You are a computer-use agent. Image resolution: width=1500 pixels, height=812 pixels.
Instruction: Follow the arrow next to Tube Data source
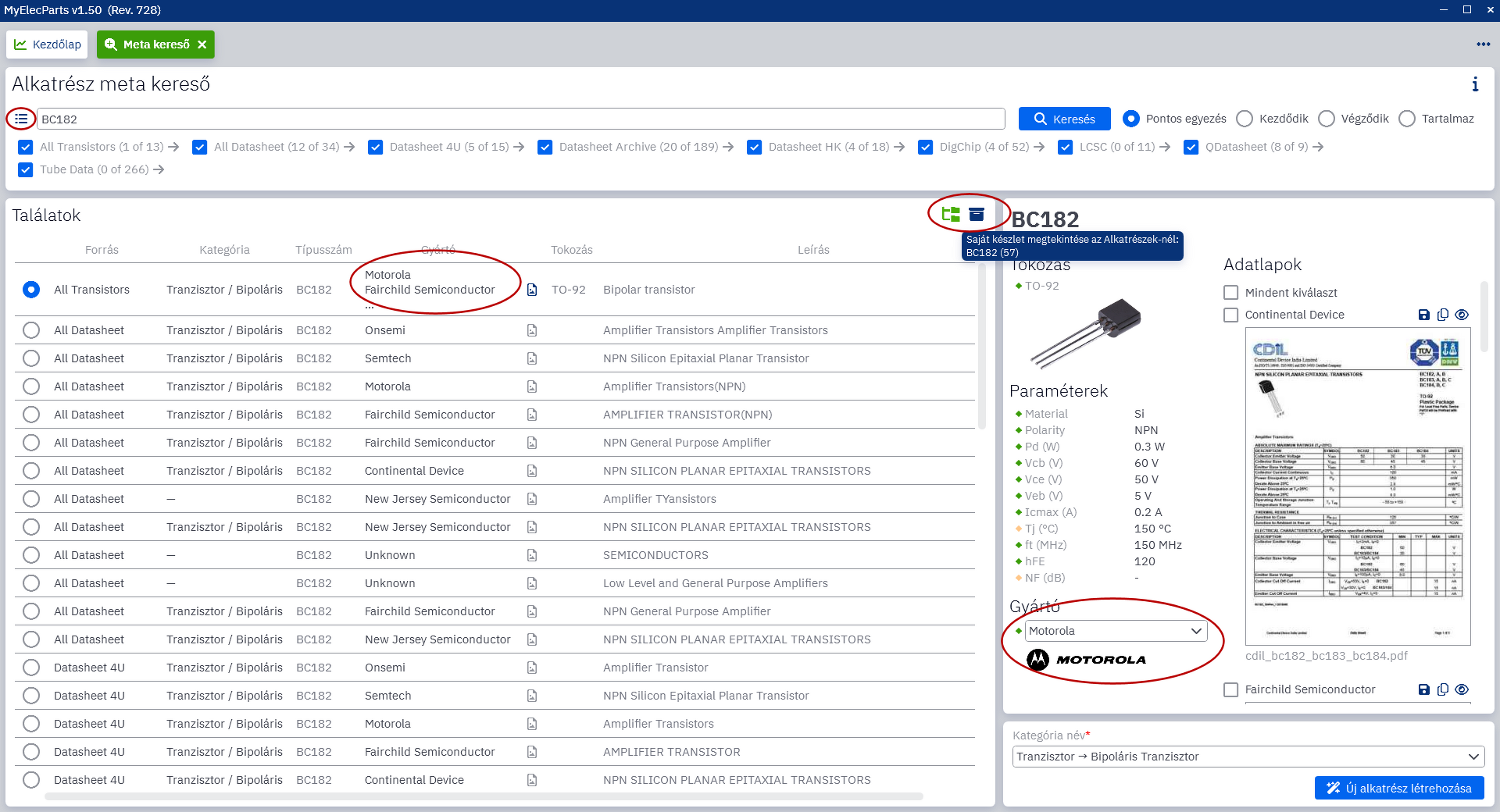tap(159, 169)
